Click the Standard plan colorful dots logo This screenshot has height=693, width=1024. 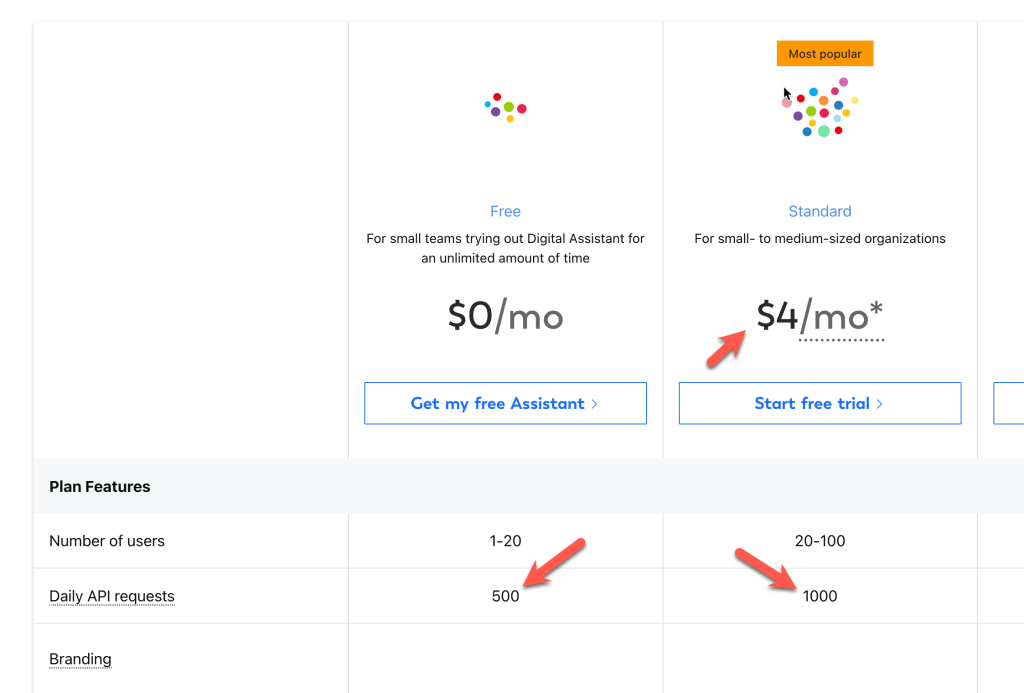tap(820, 108)
